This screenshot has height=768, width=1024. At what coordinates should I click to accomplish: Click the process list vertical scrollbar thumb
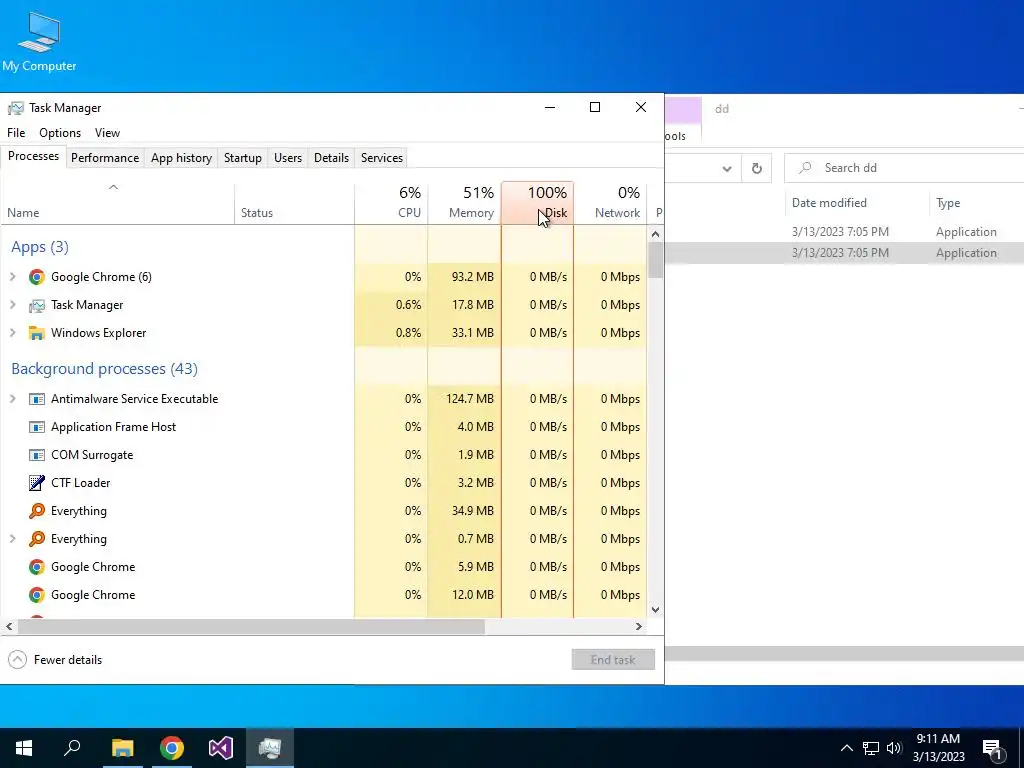tap(656, 260)
